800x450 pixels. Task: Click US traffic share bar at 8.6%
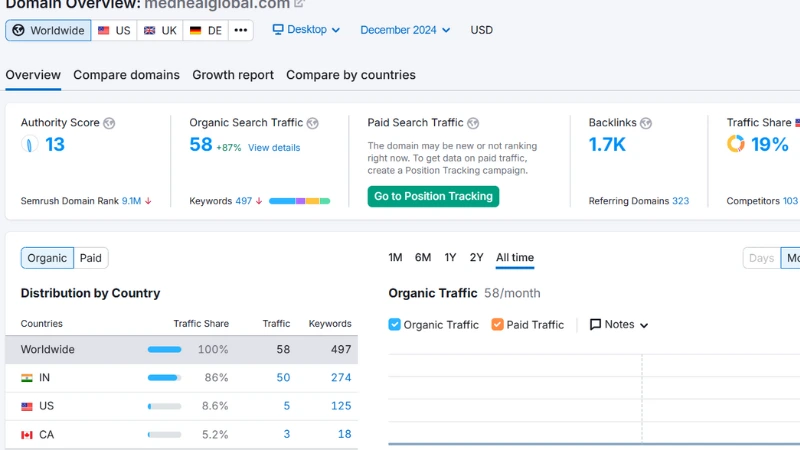coord(164,407)
